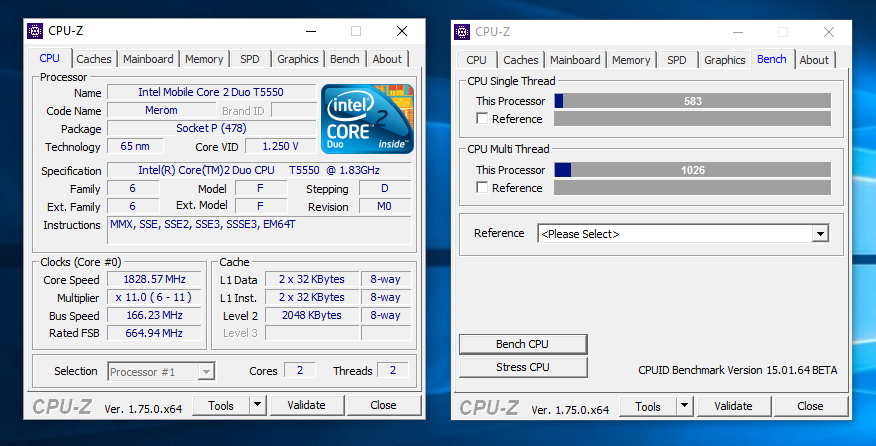The image size is (876, 446).
Task: Click Level 2 cache value 2048 KBytes
Action: tap(312, 315)
